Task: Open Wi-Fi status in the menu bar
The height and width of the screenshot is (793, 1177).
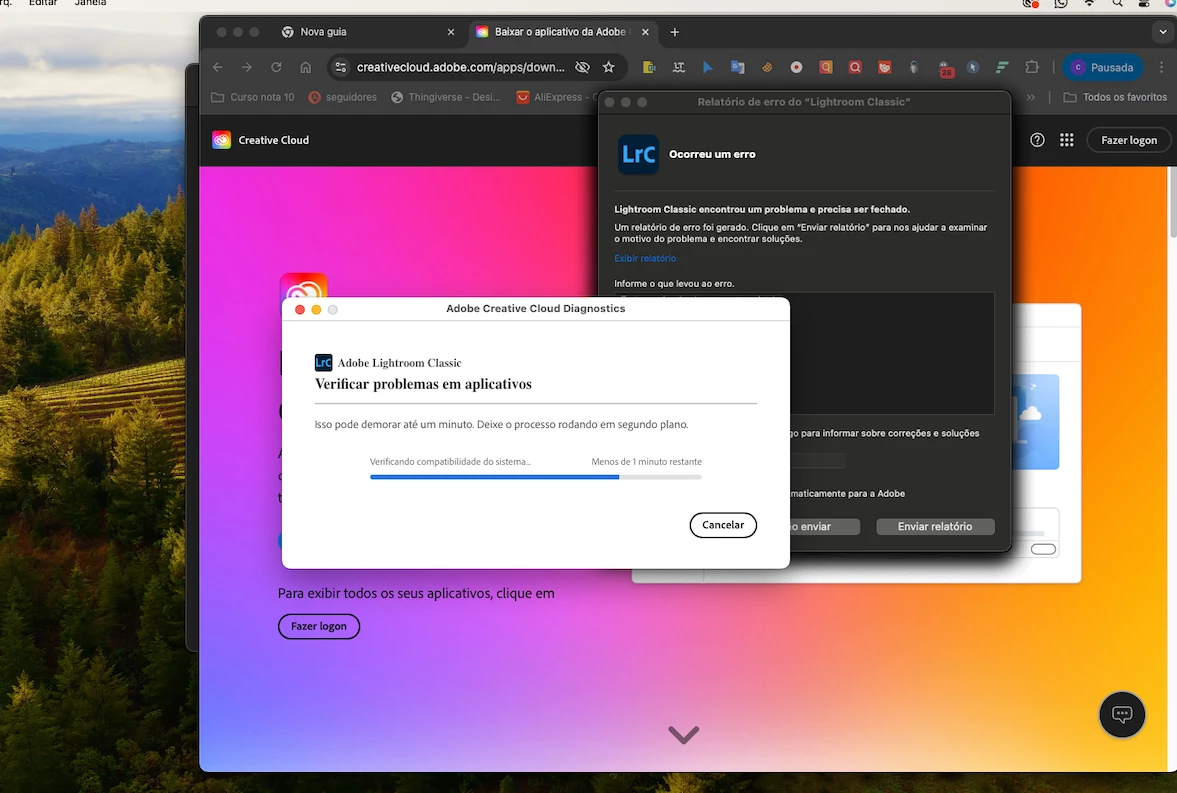Action: click(x=1089, y=3)
